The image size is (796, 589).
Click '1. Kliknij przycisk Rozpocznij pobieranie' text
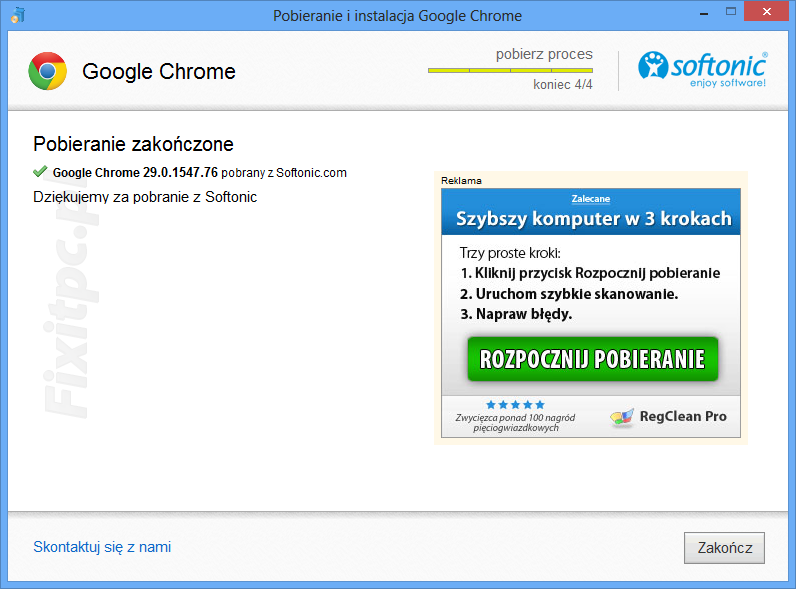pyautogui.click(x=590, y=273)
